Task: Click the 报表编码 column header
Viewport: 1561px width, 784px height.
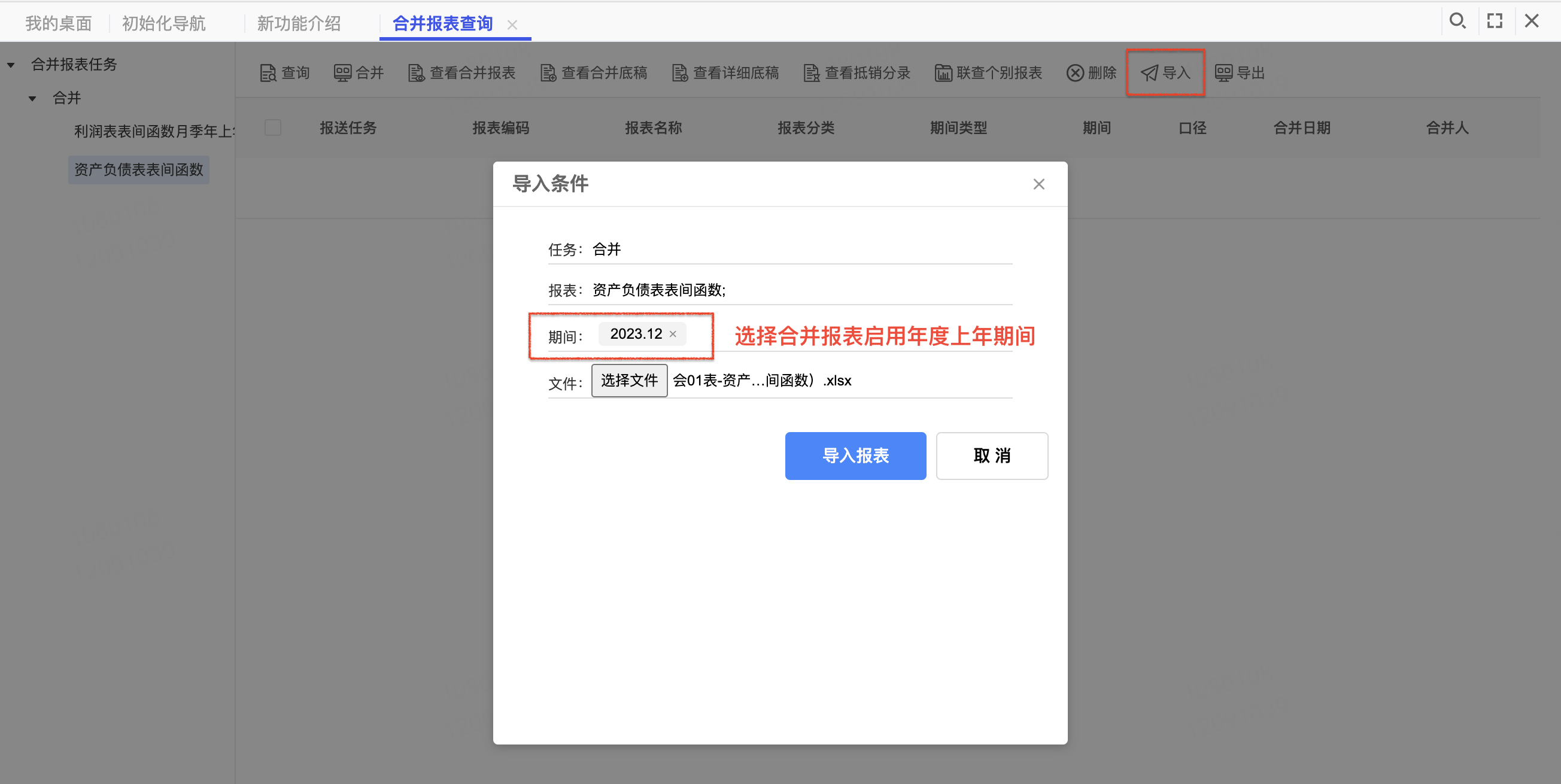Action: click(x=501, y=128)
